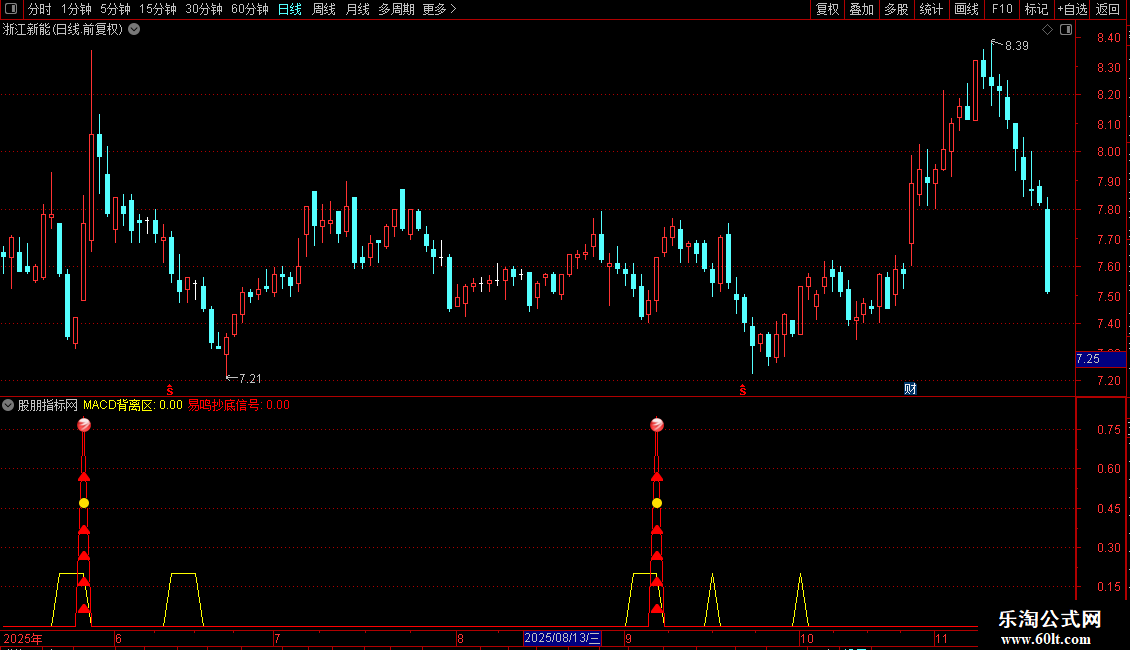Click the first yellow dot signal

[84, 503]
